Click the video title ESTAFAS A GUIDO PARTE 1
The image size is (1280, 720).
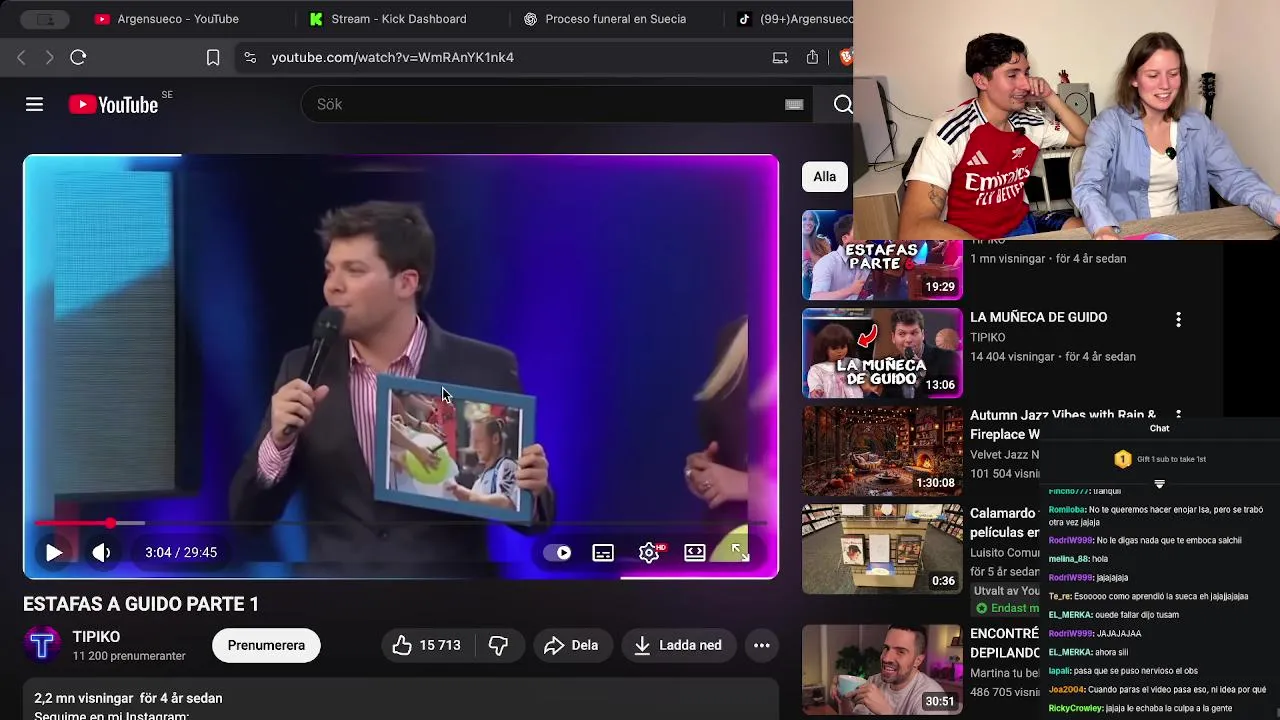click(141, 604)
